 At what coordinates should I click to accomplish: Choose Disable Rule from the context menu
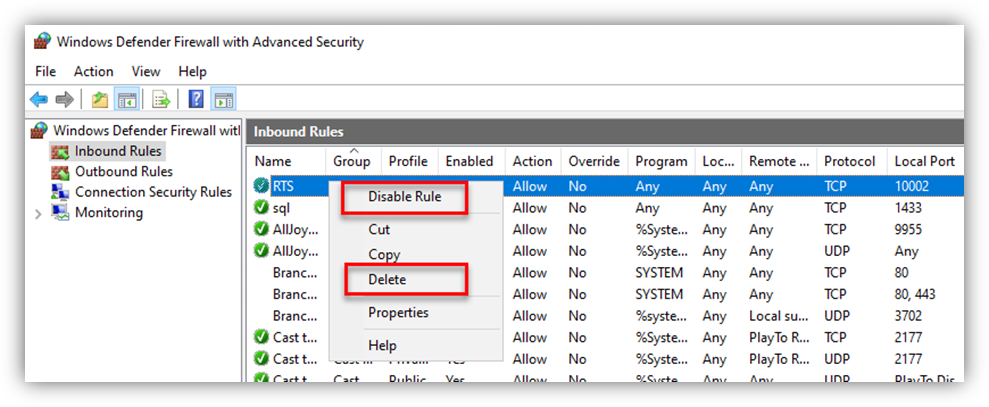tap(404, 197)
